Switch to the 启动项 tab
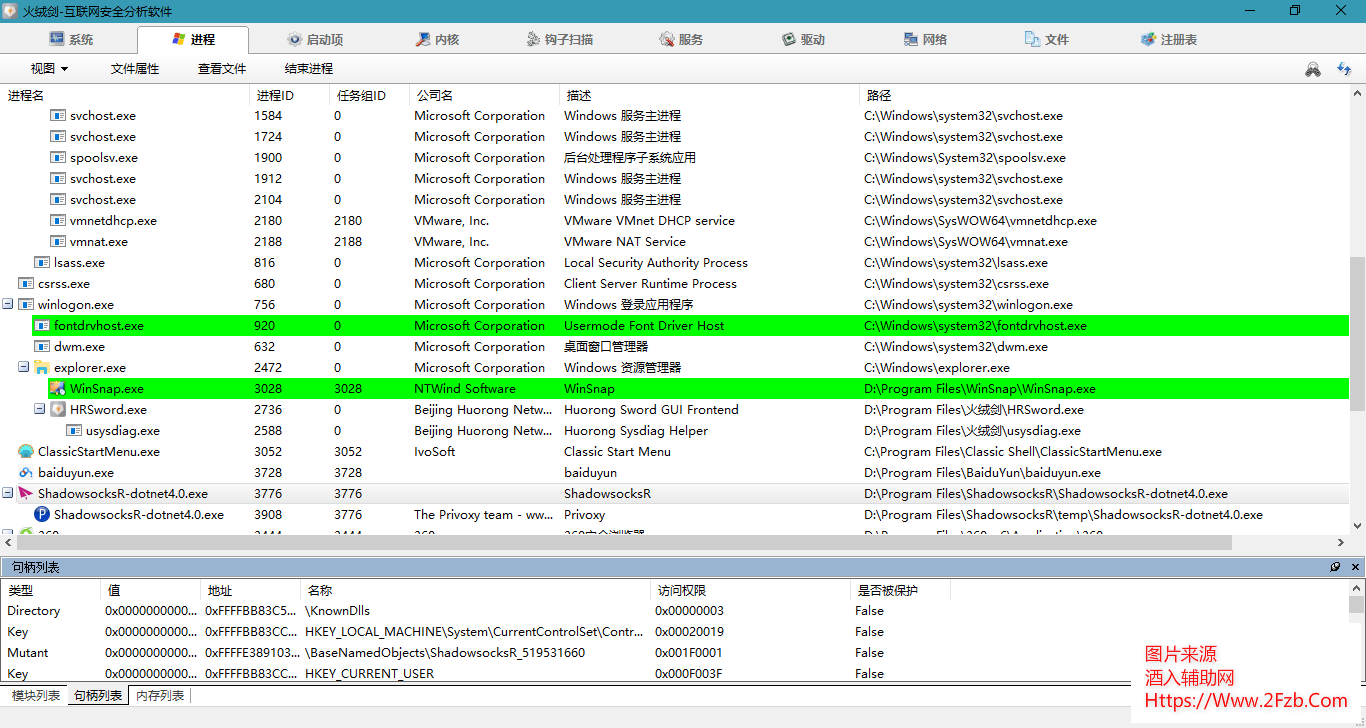The height and width of the screenshot is (728, 1366). (x=315, y=40)
